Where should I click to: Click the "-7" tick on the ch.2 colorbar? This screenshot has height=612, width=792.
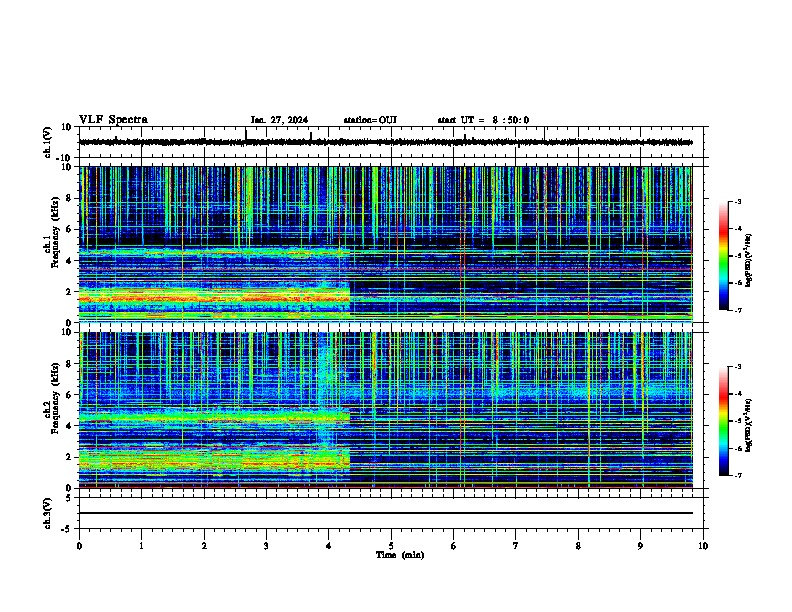(x=738, y=475)
